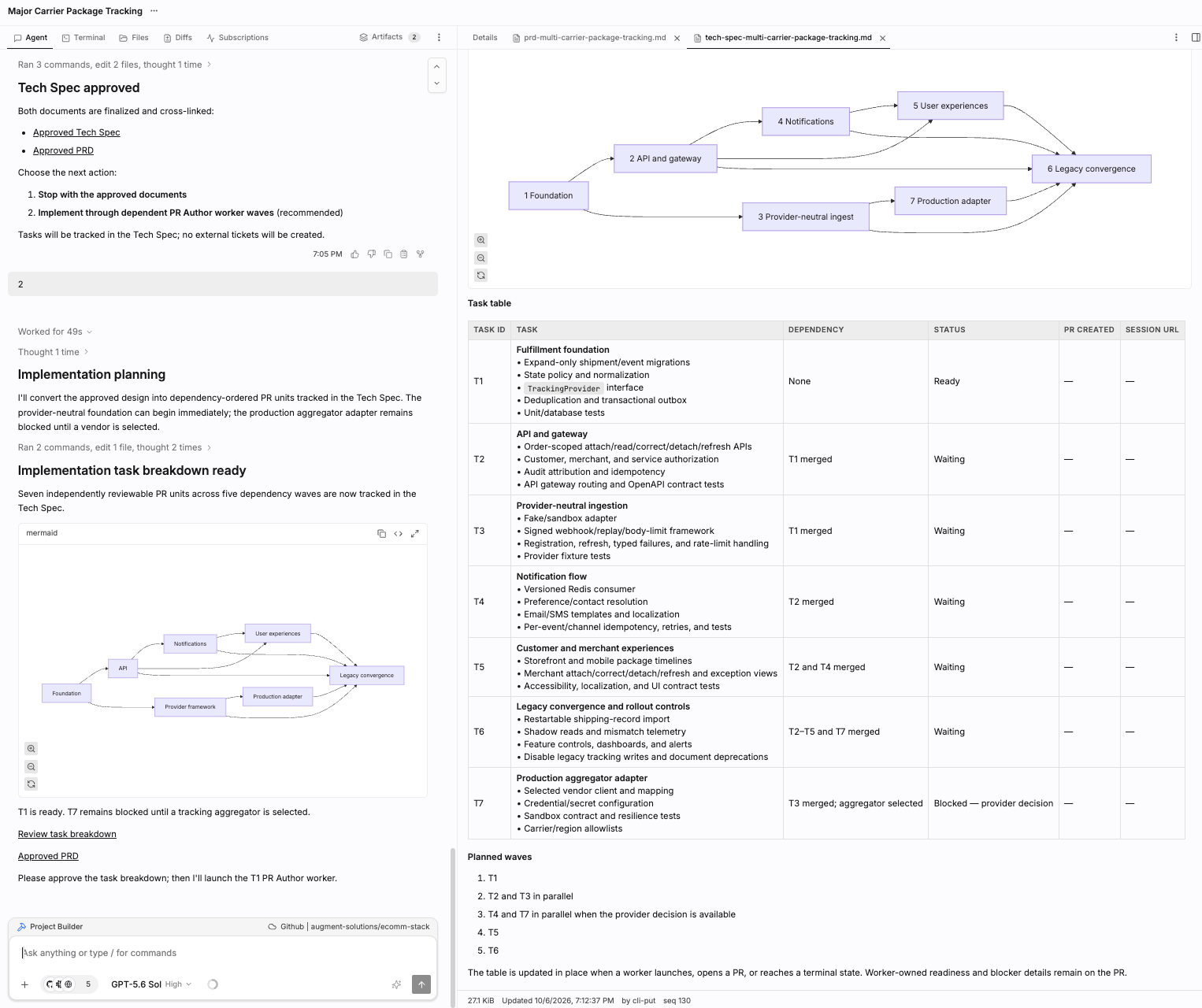Expand 'Ran 2 commands, edit 1 file' details
This screenshot has height=1008, width=1202.
(x=114, y=447)
